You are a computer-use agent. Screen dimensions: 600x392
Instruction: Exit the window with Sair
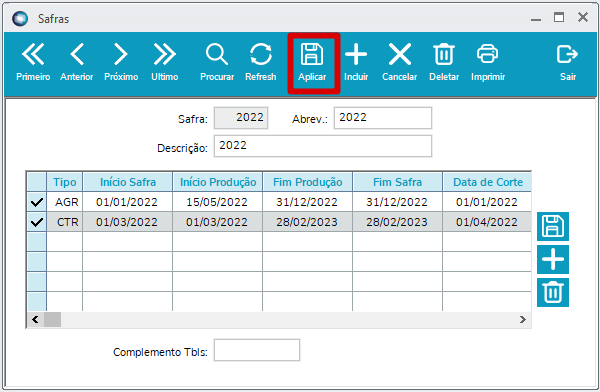[568, 62]
